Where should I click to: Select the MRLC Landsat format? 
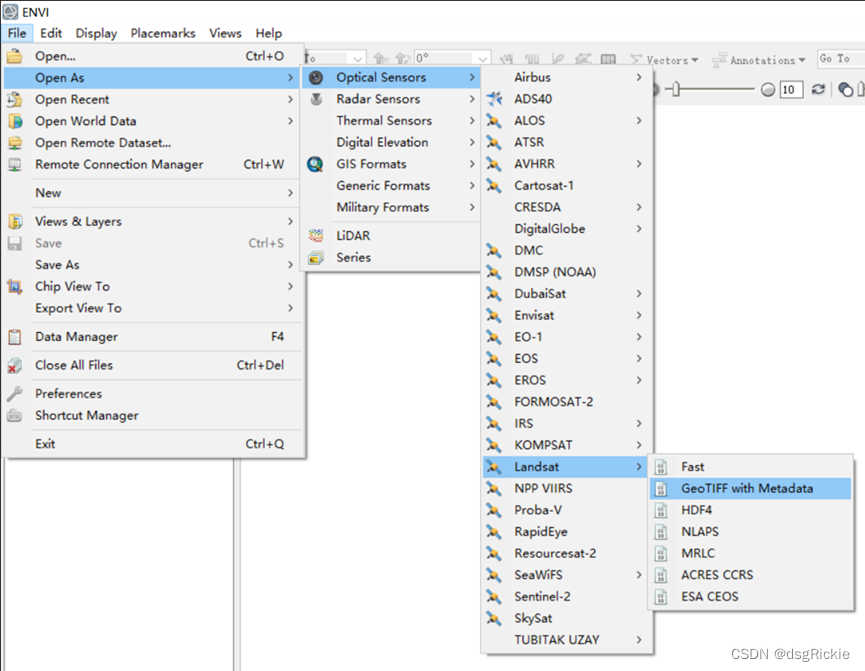coord(750,553)
